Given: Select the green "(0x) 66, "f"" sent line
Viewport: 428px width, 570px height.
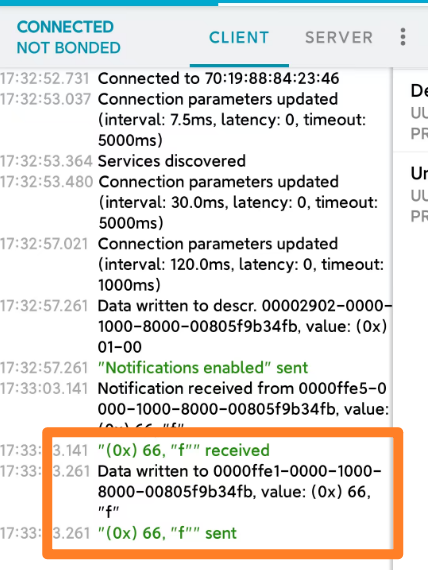Looking at the screenshot, I should [x=167, y=534].
